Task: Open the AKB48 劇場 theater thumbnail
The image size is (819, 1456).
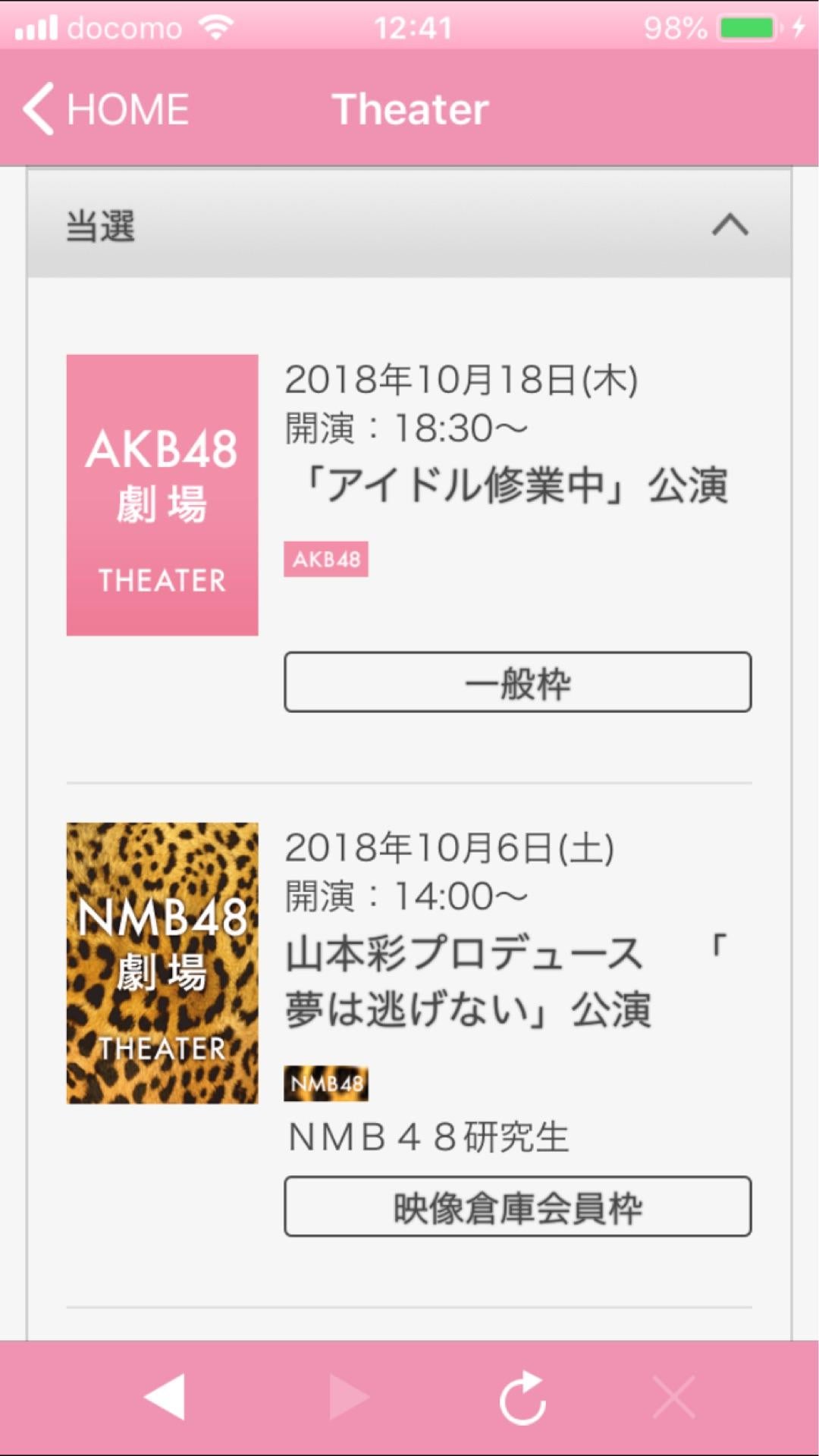Action: point(162,494)
